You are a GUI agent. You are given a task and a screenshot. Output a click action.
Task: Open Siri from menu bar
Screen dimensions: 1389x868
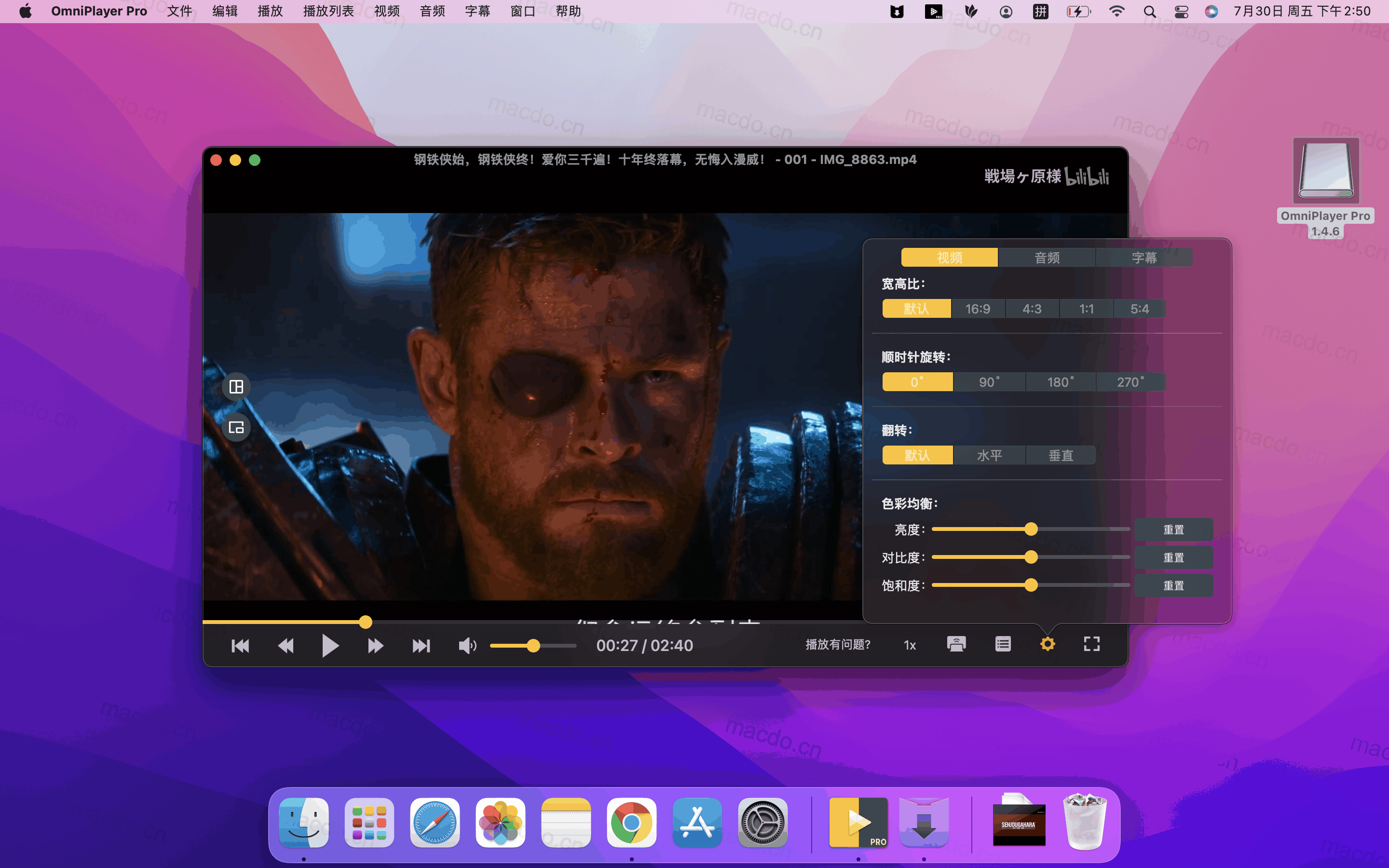click(1211, 12)
